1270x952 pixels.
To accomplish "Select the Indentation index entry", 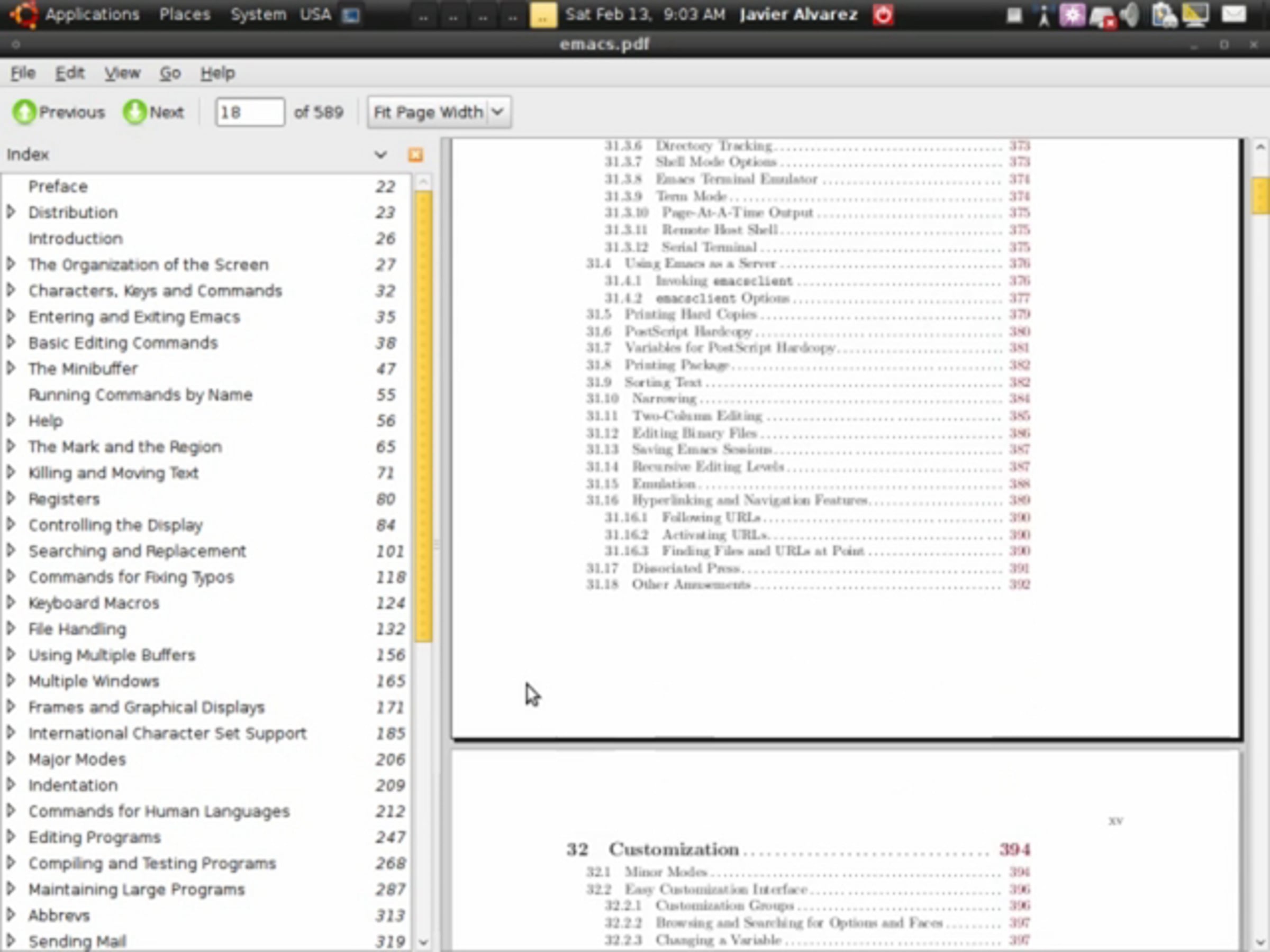I will pyautogui.click(x=74, y=784).
